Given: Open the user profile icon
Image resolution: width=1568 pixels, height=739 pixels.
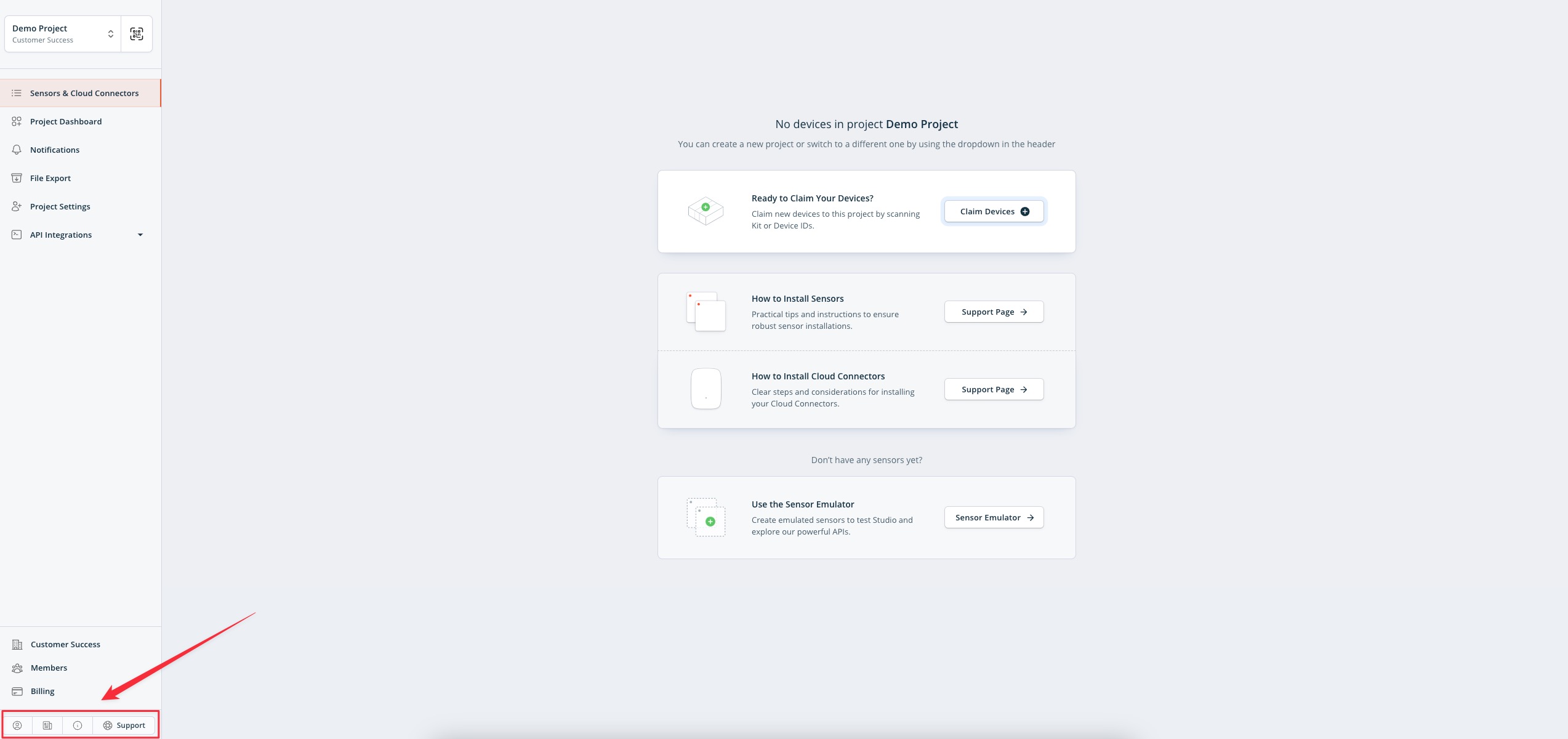Looking at the screenshot, I should pos(17,725).
